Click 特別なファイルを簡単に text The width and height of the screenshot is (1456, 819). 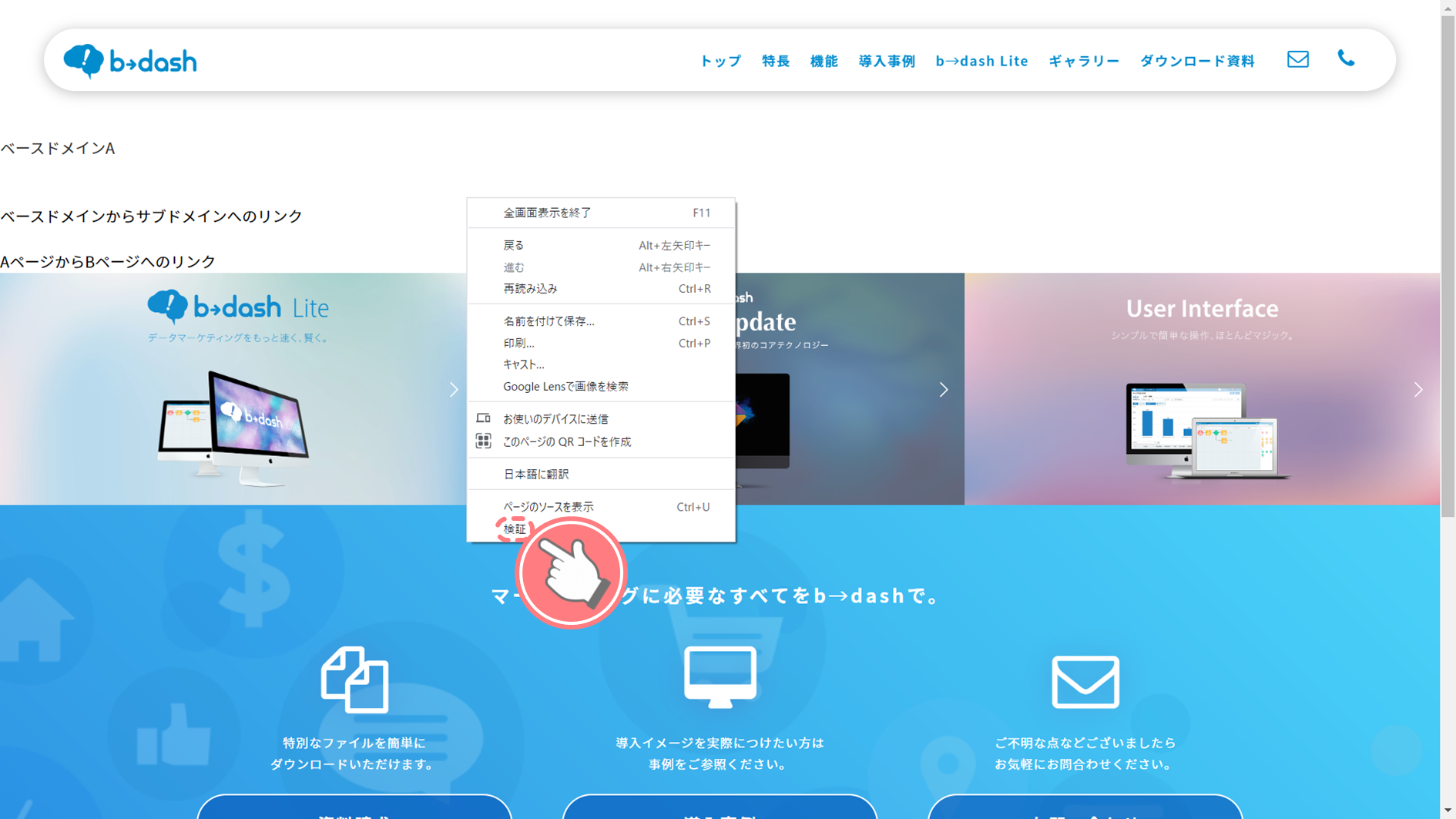[x=354, y=743]
